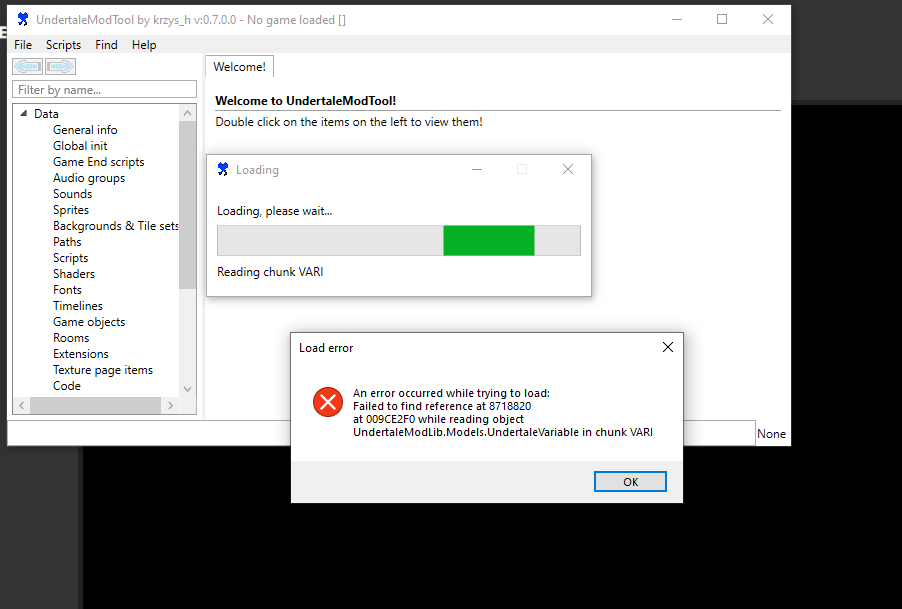This screenshot has width=902, height=609.
Task: Collapse the Data tree node
Action: (x=24, y=113)
